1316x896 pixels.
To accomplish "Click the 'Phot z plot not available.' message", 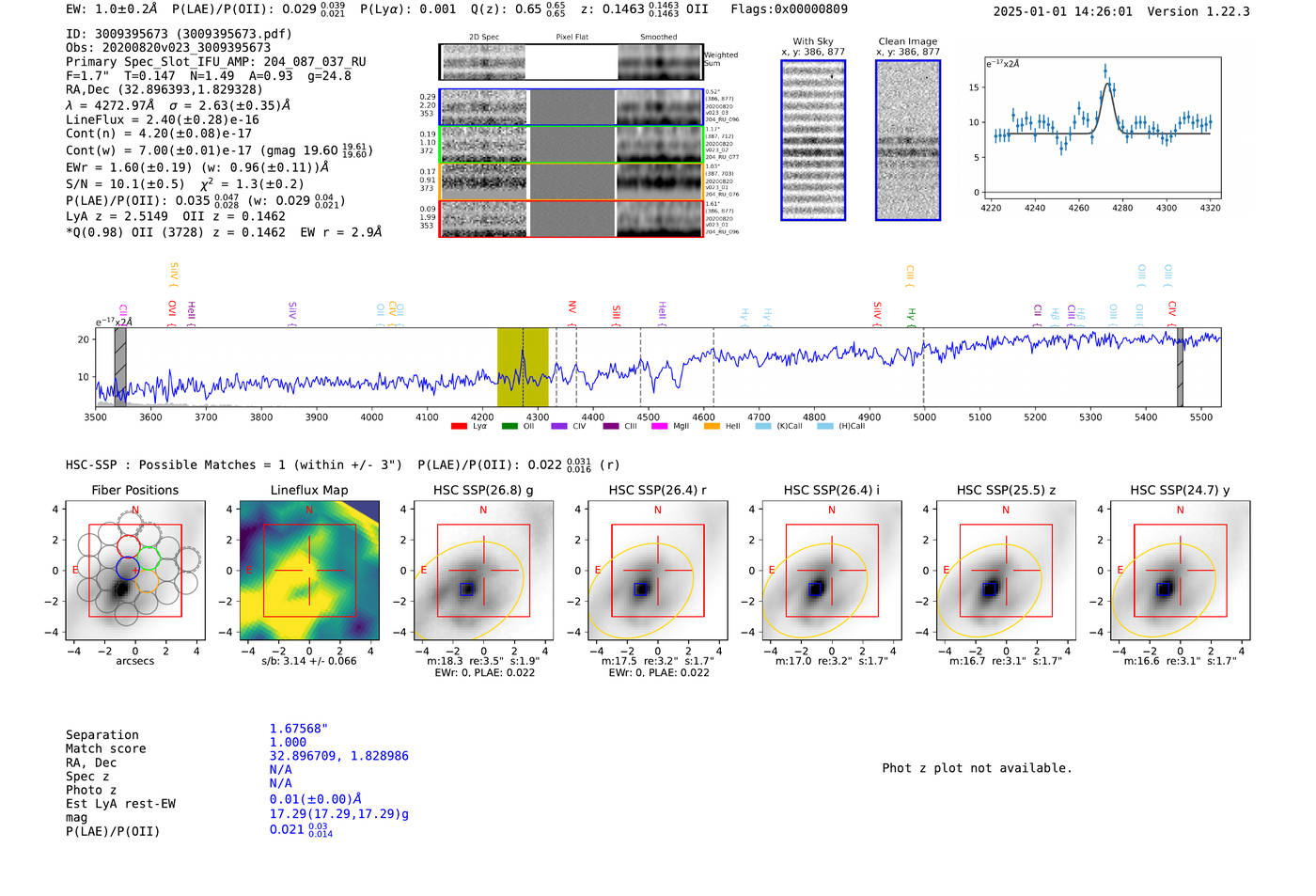I will (977, 768).
